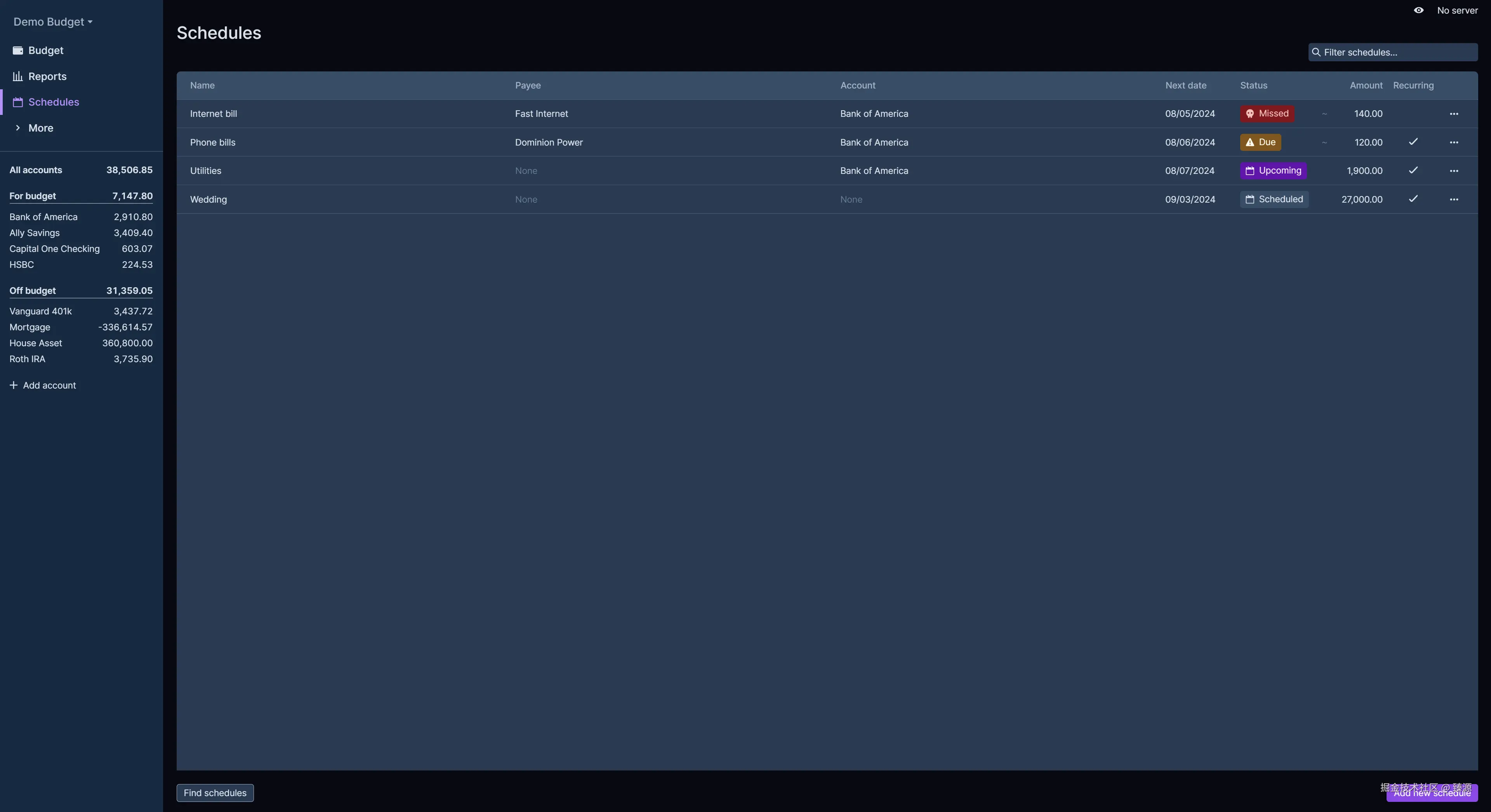Click recurring checkmark on Wedding row
Screen dimensions: 1491x812
[x=1413, y=199]
